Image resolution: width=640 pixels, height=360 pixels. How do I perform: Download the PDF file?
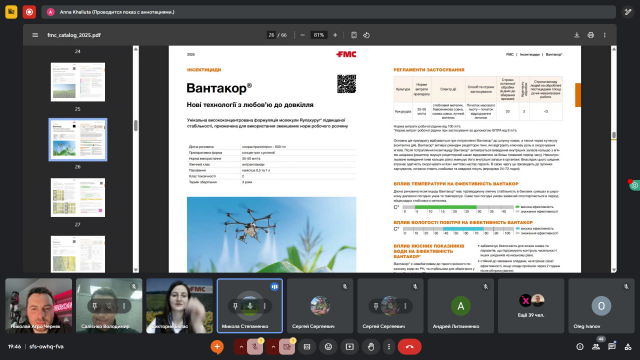click(577, 35)
